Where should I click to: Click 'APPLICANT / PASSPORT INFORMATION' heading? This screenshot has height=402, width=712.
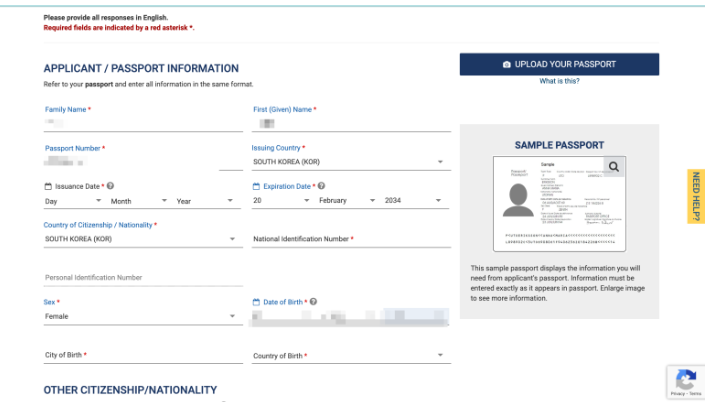141,69
